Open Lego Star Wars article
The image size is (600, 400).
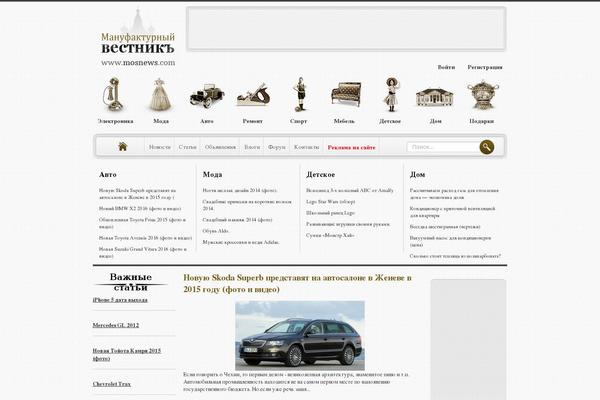click(x=331, y=201)
